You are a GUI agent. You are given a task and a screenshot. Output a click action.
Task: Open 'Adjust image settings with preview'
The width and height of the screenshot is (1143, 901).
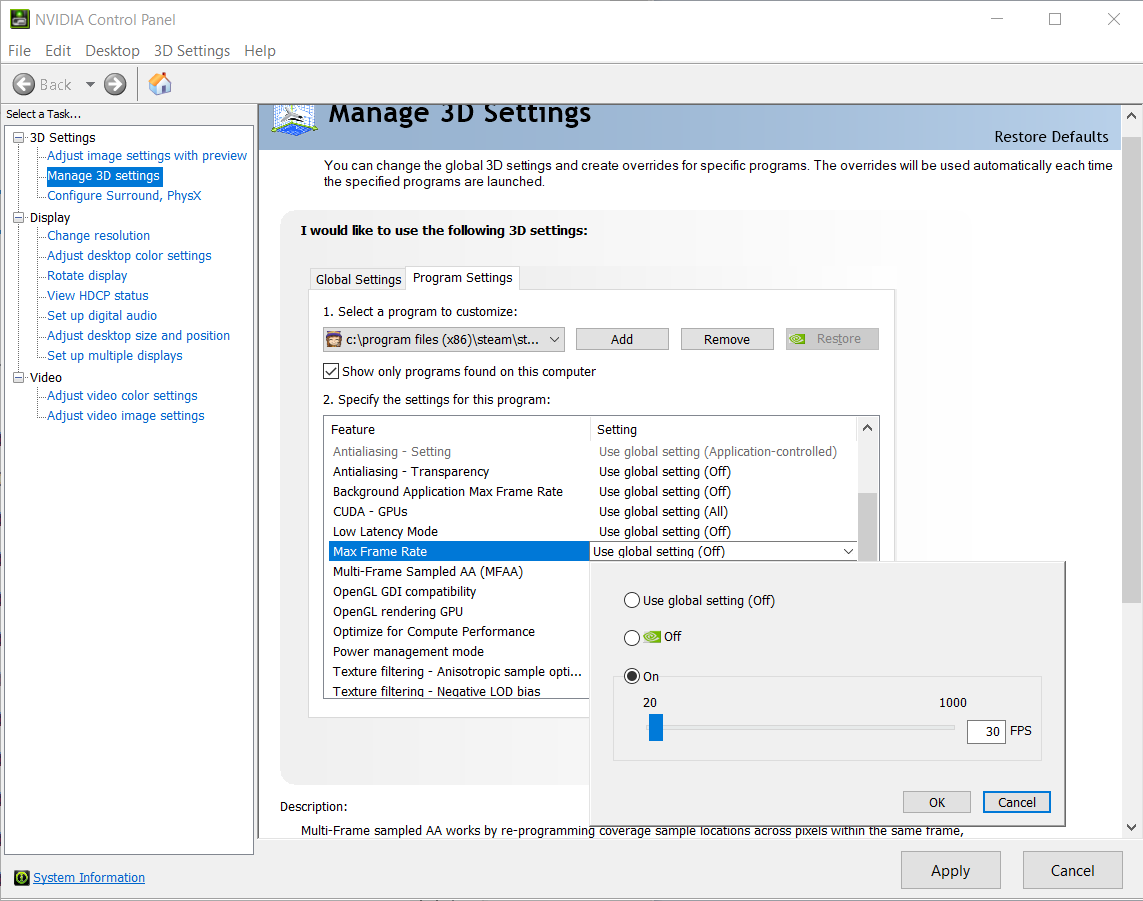pyautogui.click(x=147, y=155)
